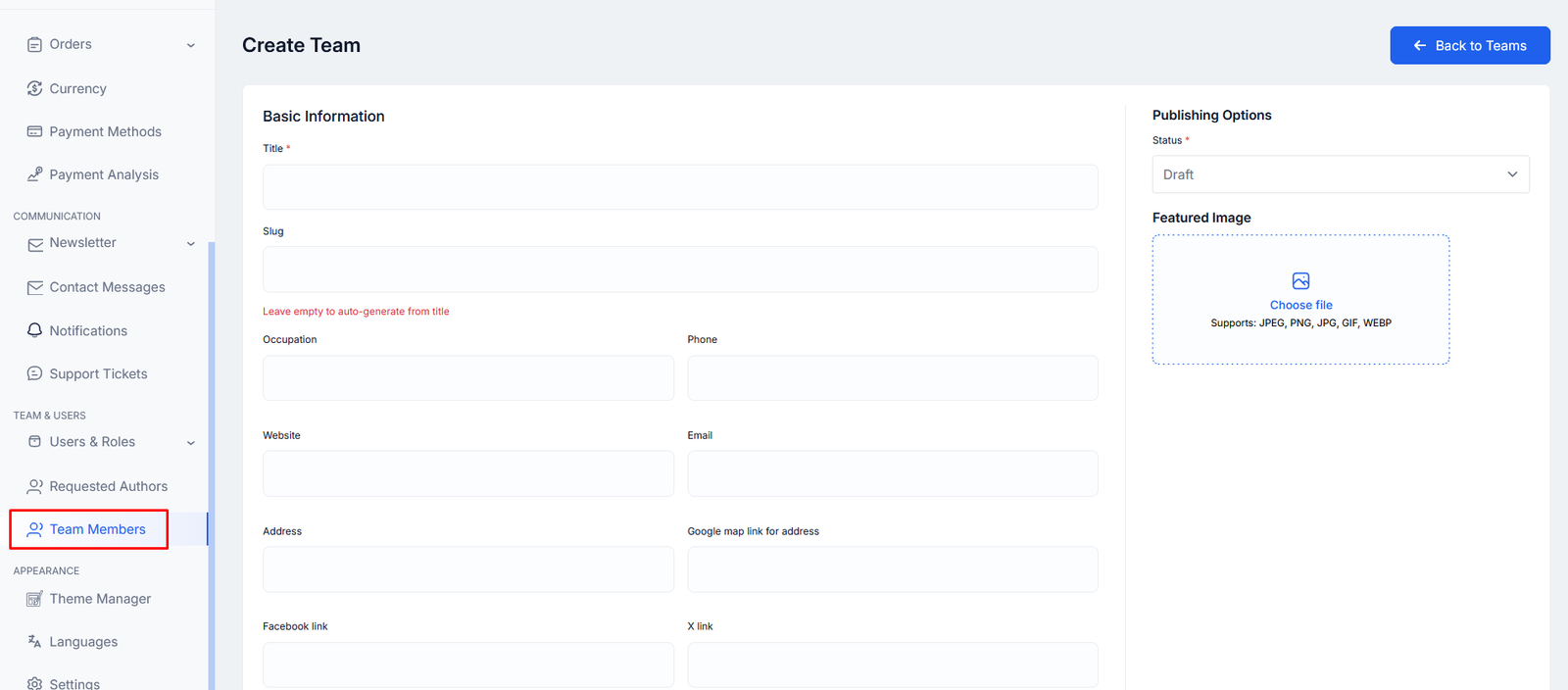Click the Back to Teams button
The width and height of the screenshot is (1568, 690).
1470,45
